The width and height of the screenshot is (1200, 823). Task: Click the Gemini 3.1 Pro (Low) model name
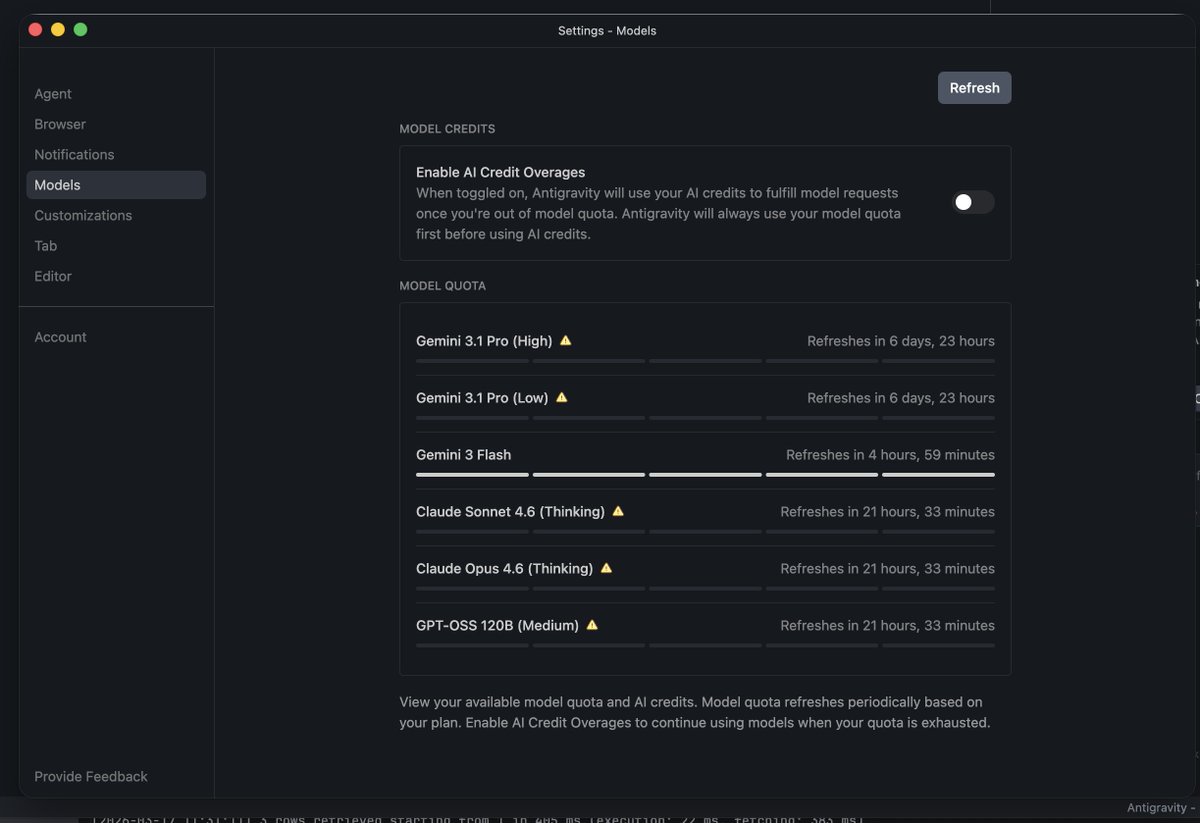tap(482, 398)
